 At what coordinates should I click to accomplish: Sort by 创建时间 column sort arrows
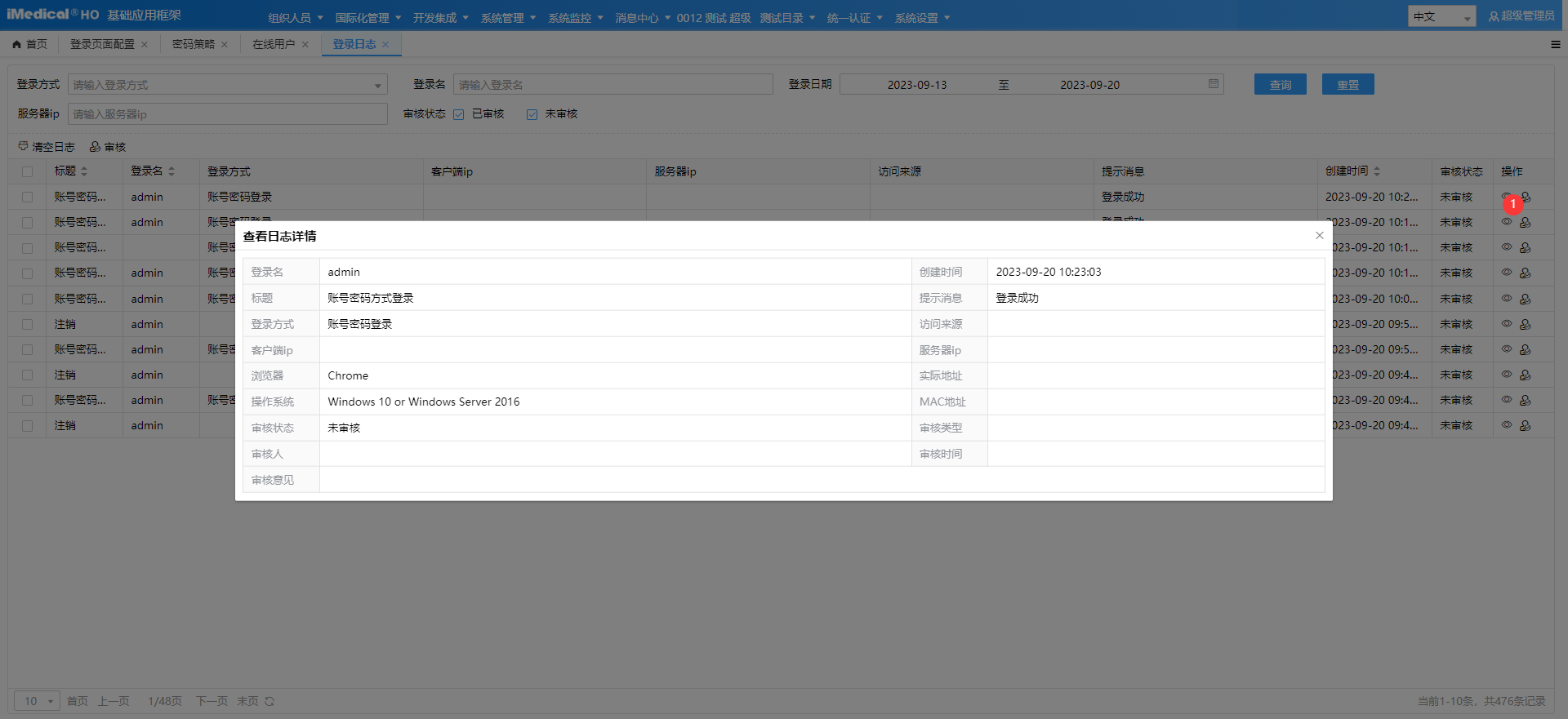[1377, 171]
